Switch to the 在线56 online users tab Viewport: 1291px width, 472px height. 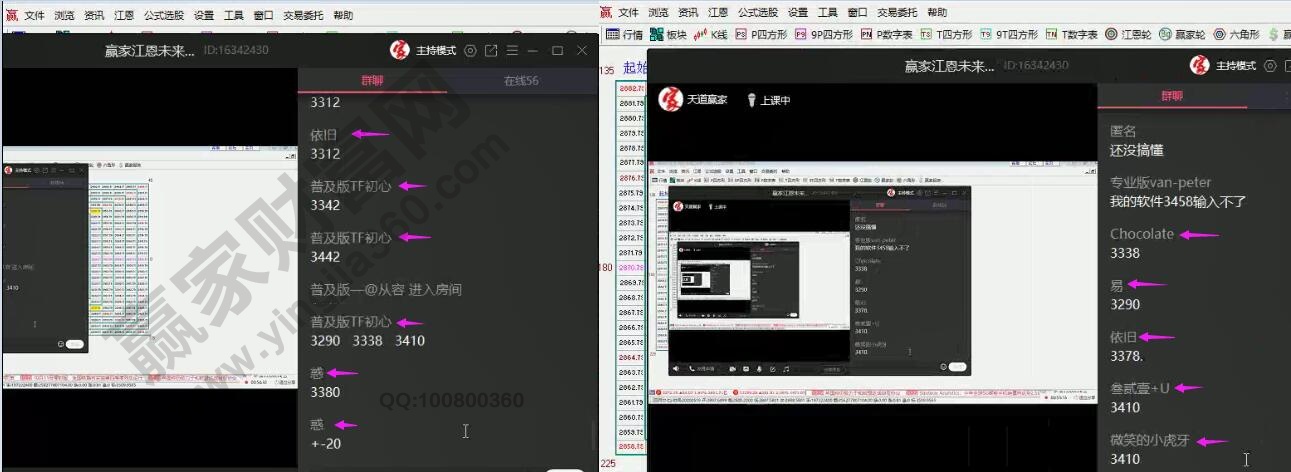521,81
